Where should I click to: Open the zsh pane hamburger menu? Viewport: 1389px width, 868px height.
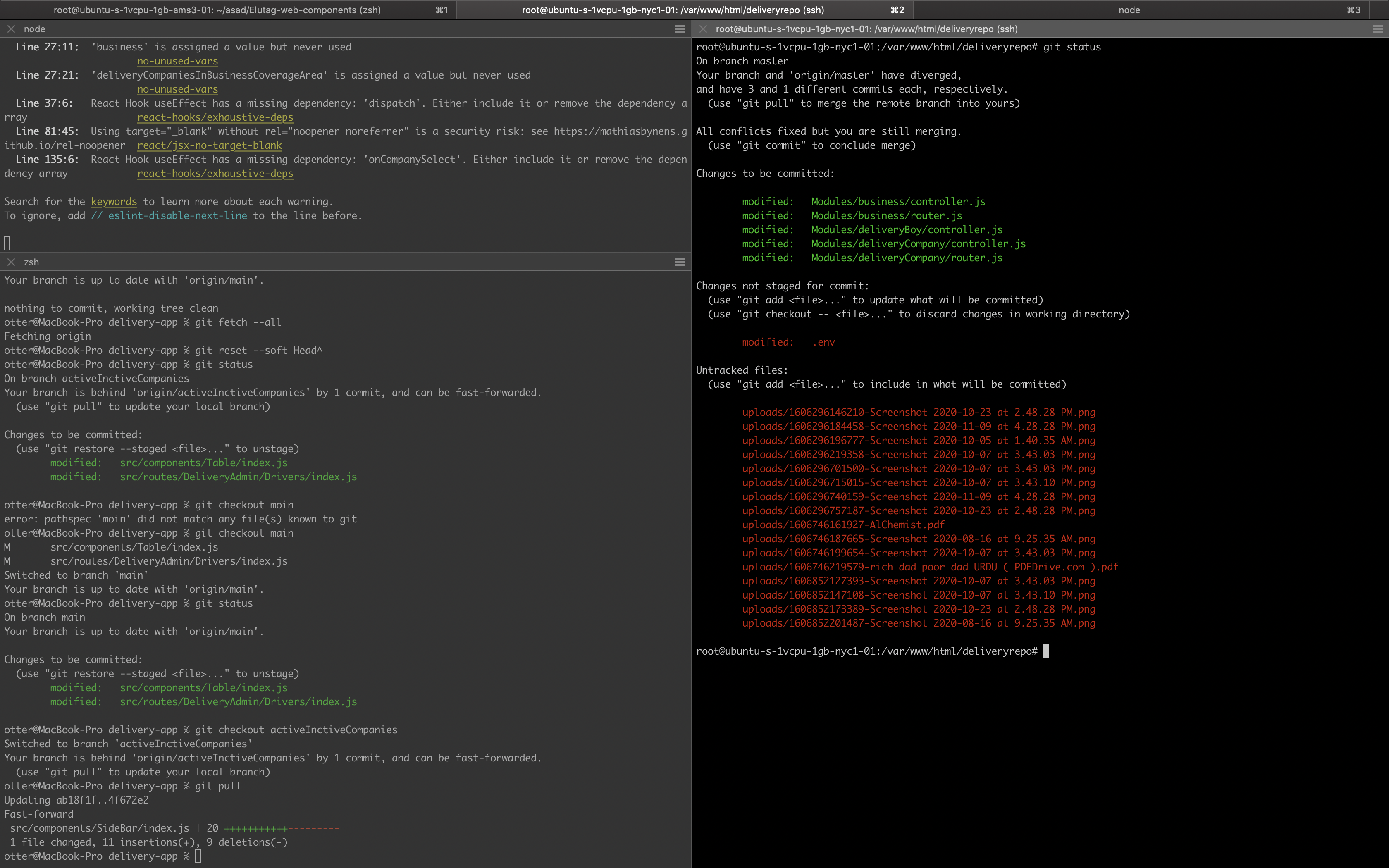[680, 262]
